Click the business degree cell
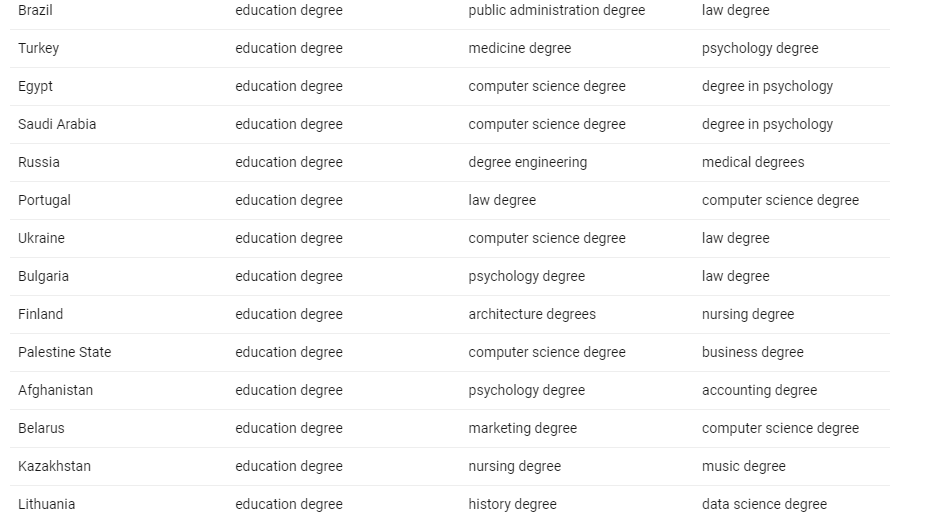 click(x=752, y=352)
